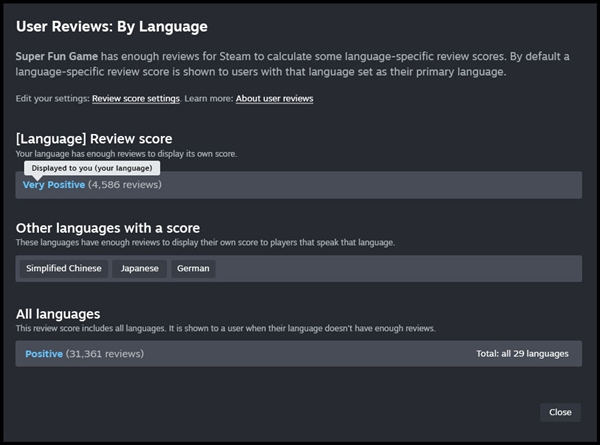Close the User Reviews dialog
This screenshot has height=445, width=600.
click(560, 412)
